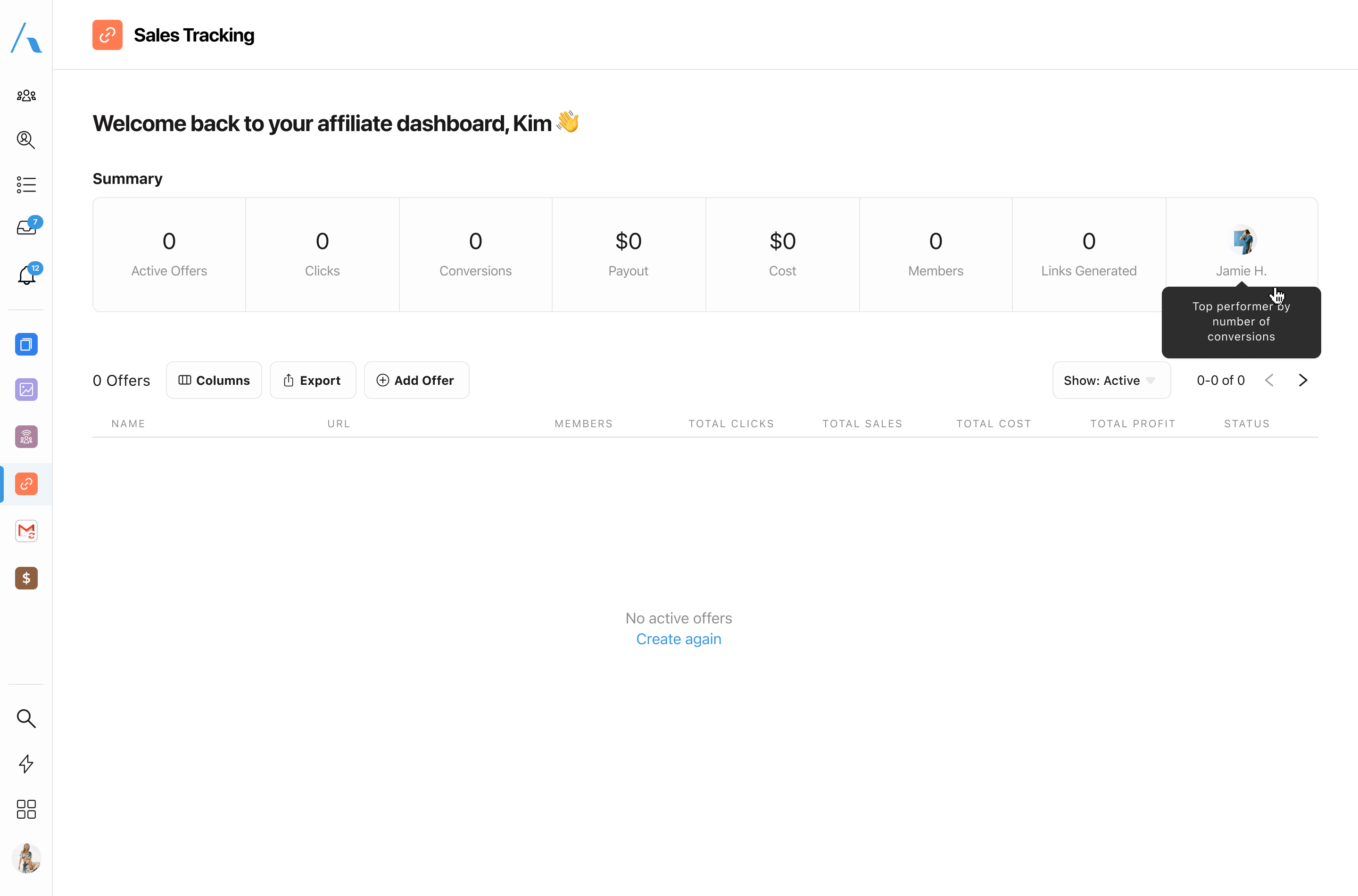Go to next page with right chevron

click(1302, 381)
